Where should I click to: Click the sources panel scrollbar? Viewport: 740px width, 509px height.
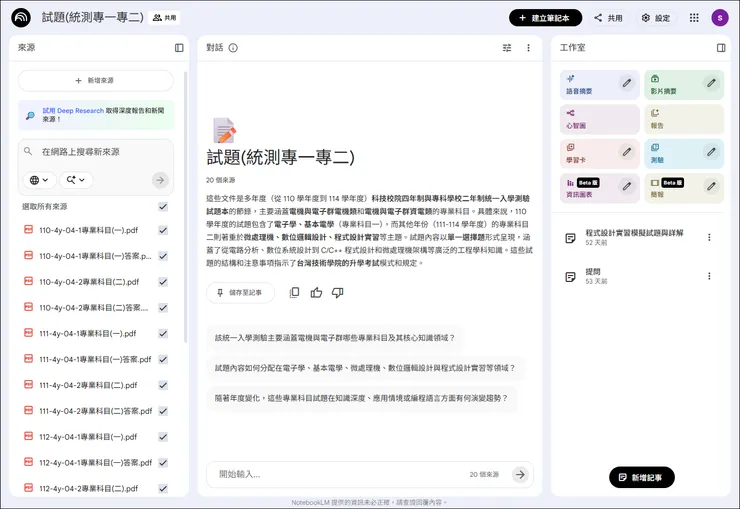pos(185,208)
